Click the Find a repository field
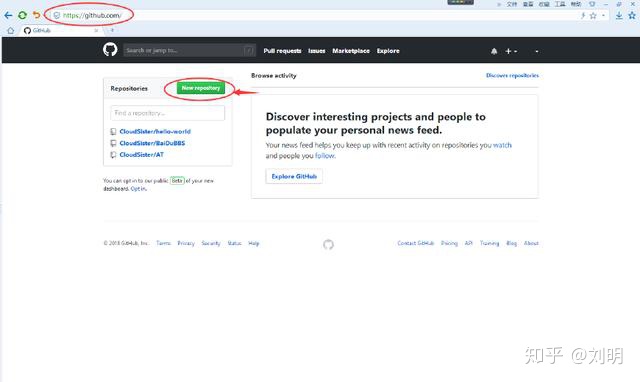Image resolution: width=640 pixels, height=382 pixels. [167, 113]
